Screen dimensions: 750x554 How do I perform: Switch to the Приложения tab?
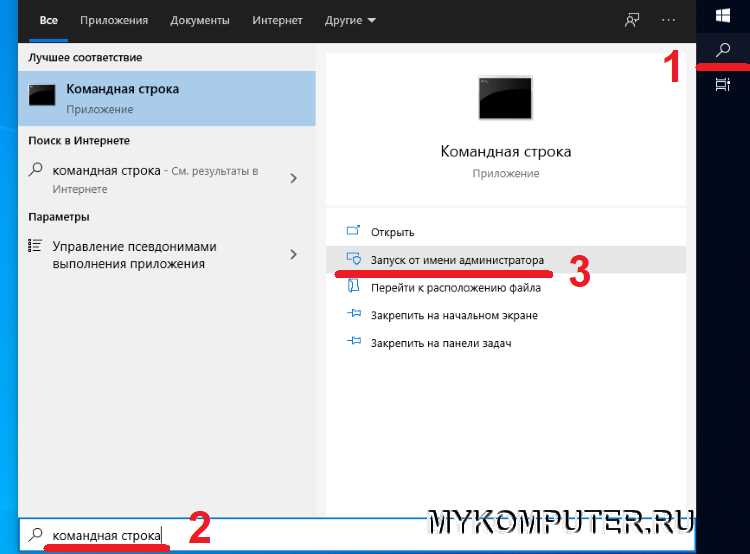coord(114,21)
